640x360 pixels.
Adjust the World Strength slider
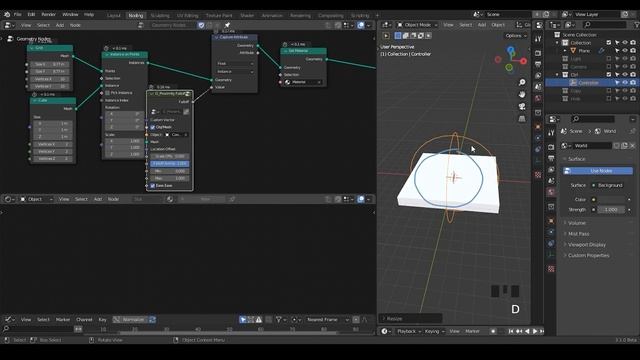[x=611, y=210]
